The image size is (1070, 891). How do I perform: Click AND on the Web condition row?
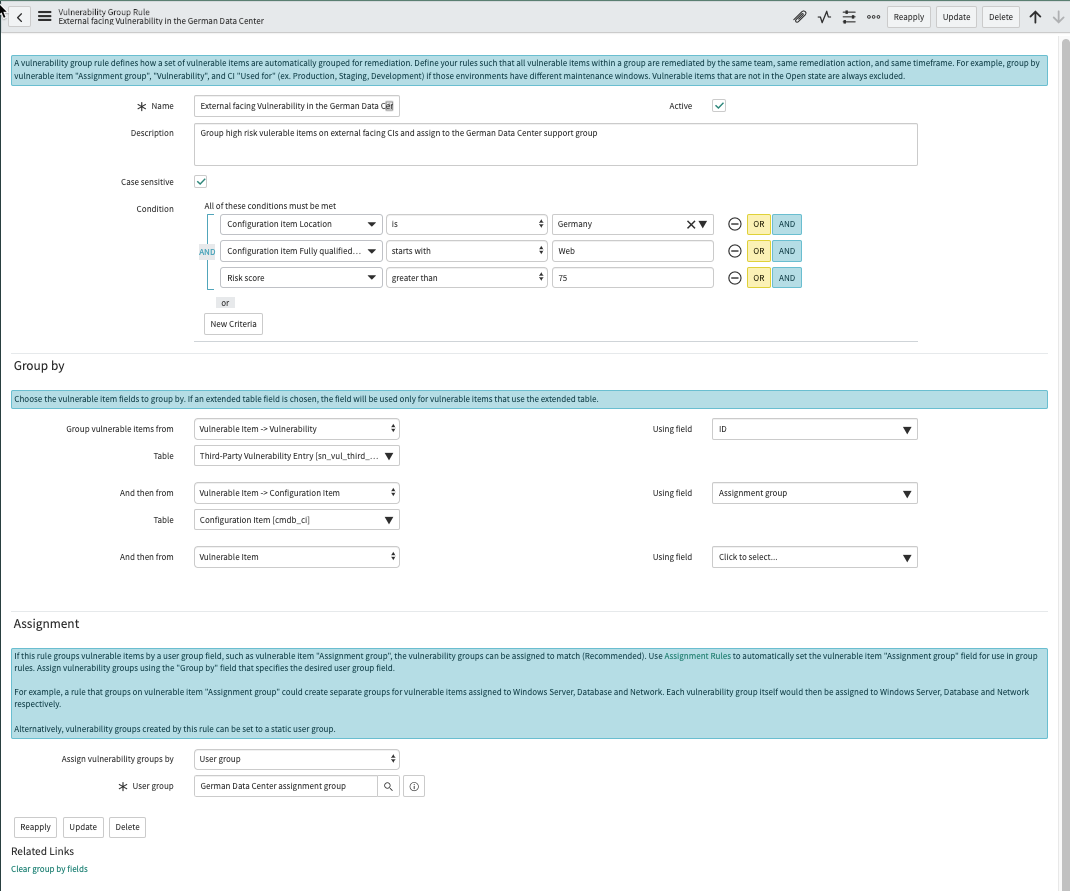(787, 251)
